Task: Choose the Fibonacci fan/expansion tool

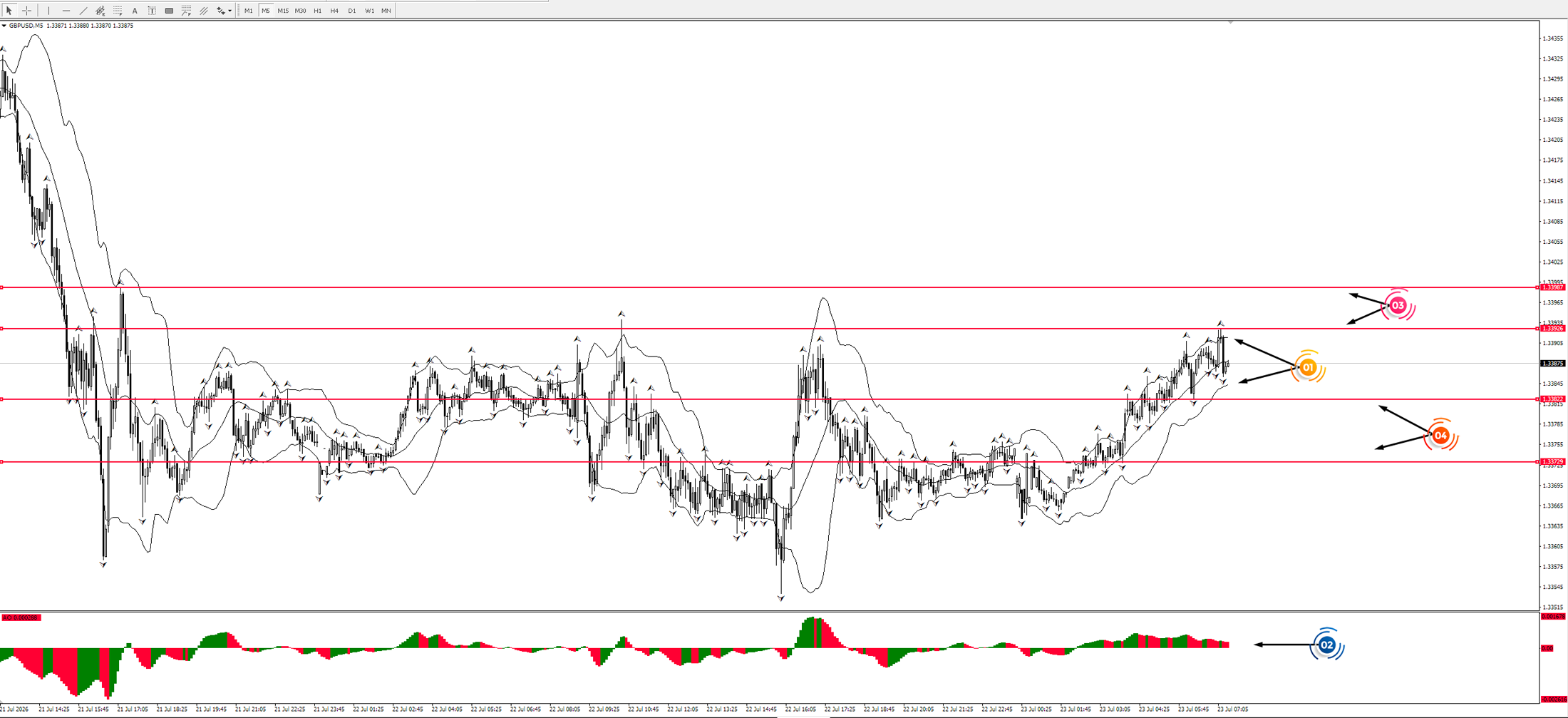Action: (186, 11)
